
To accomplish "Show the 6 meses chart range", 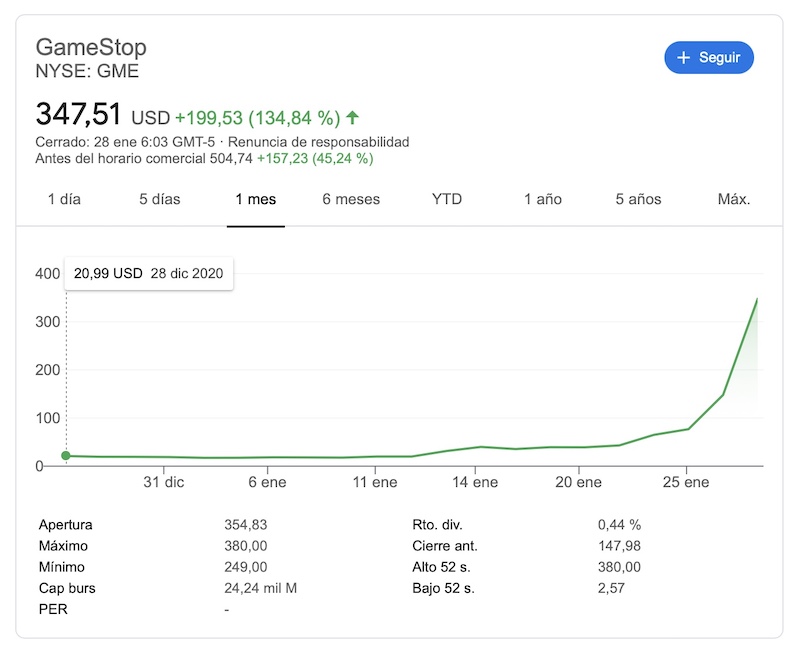I will 351,199.
